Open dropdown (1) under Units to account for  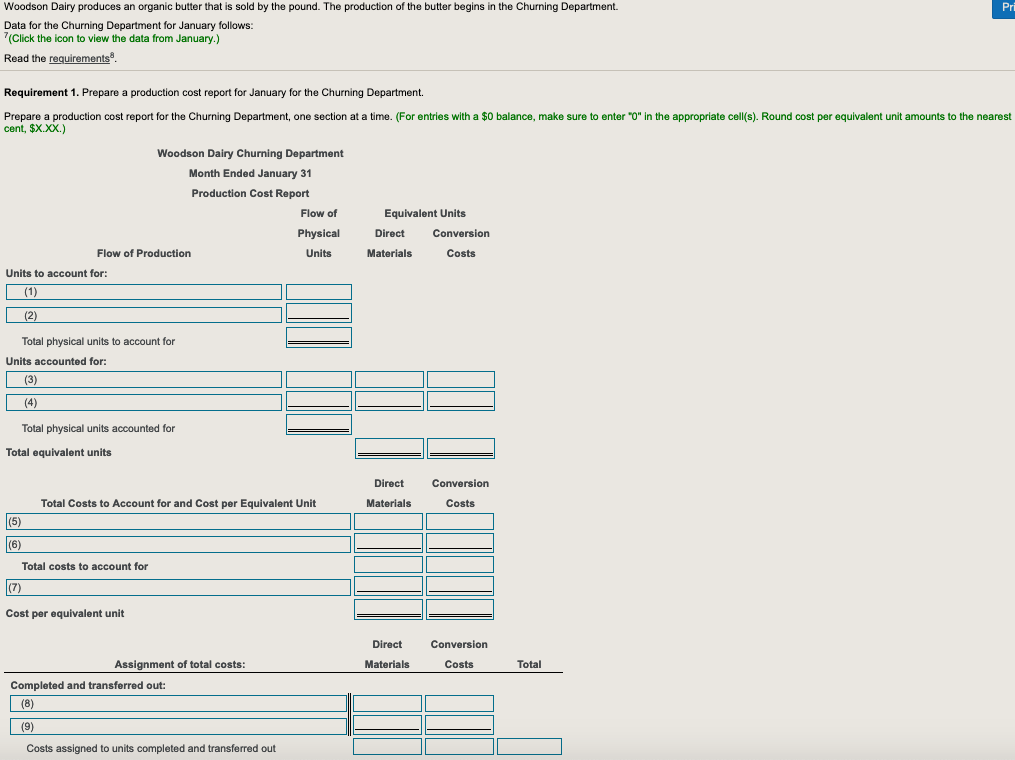143,291
